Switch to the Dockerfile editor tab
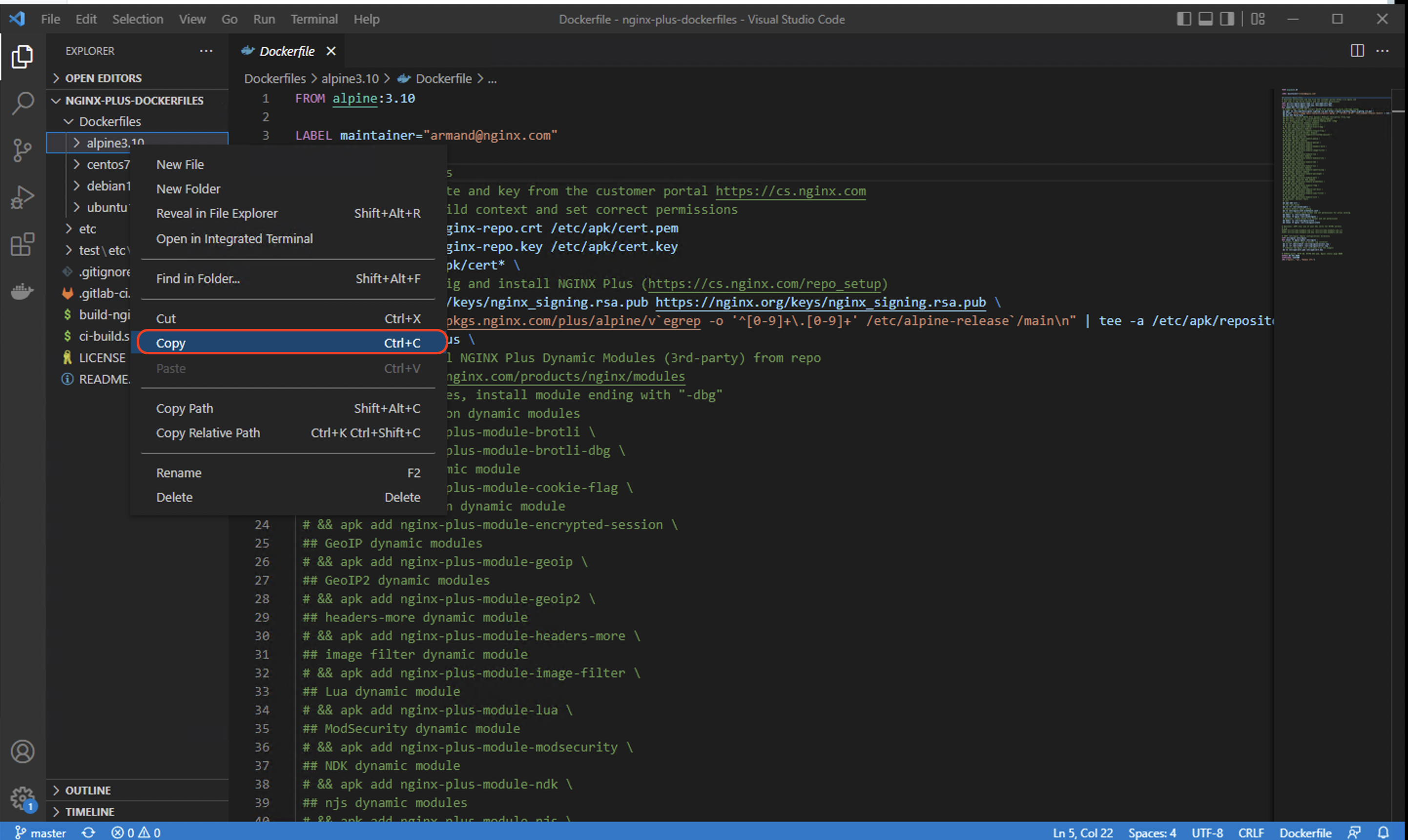Image resolution: width=1408 pixels, height=840 pixels. tap(287, 51)
